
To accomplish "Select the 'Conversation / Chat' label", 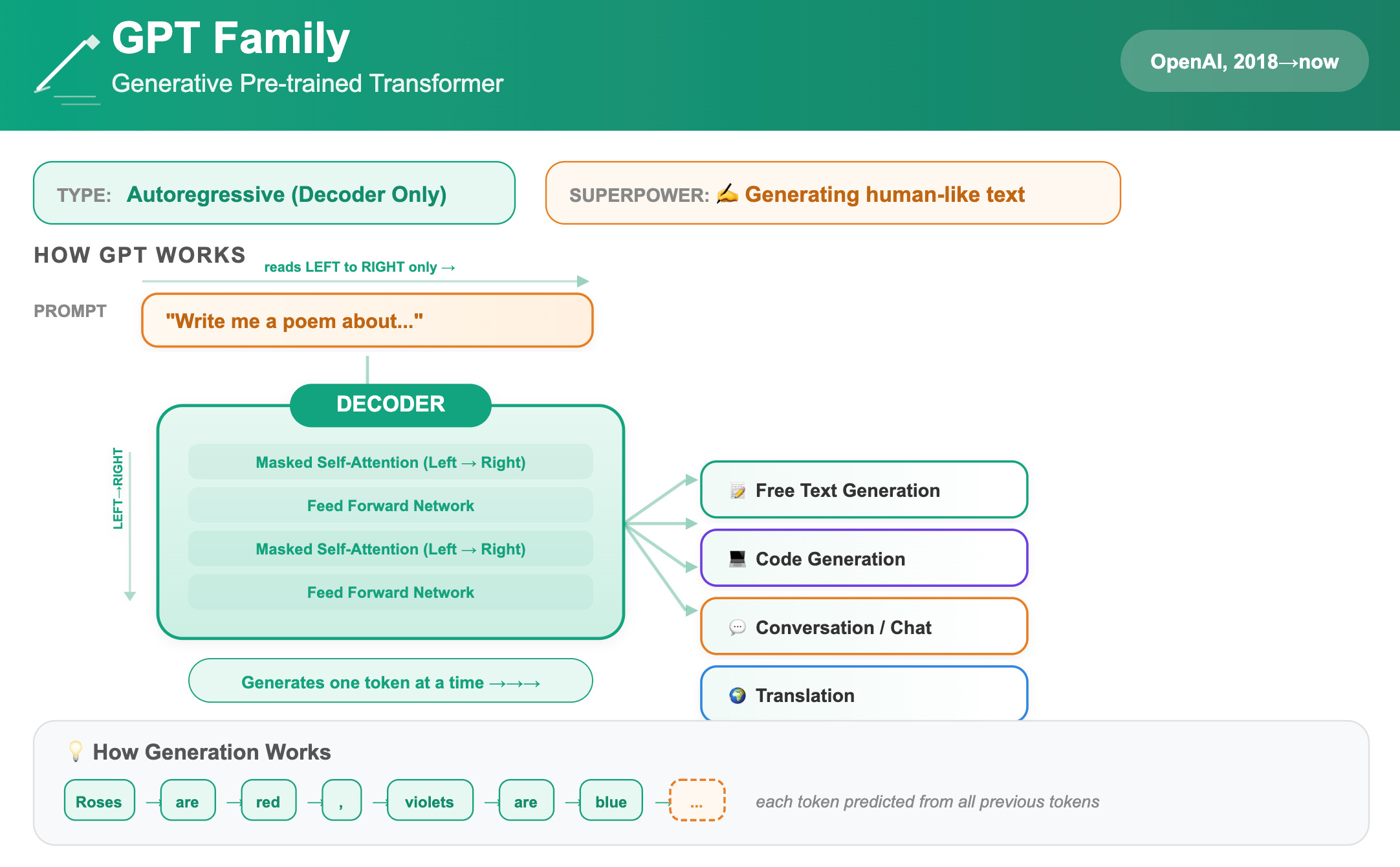I will coord(844,628).
